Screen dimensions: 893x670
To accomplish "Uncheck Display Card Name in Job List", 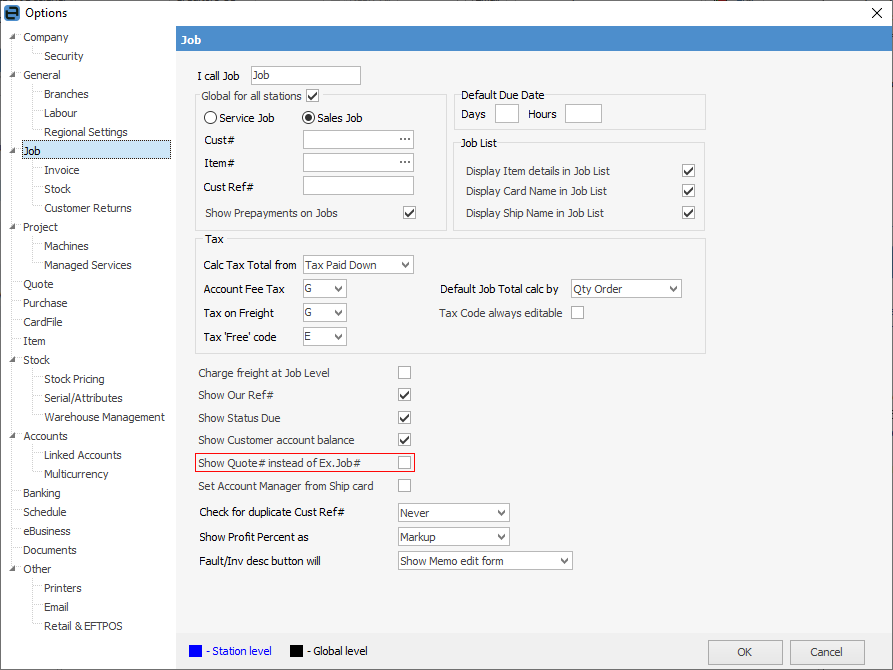I will (x=688, y=191).
